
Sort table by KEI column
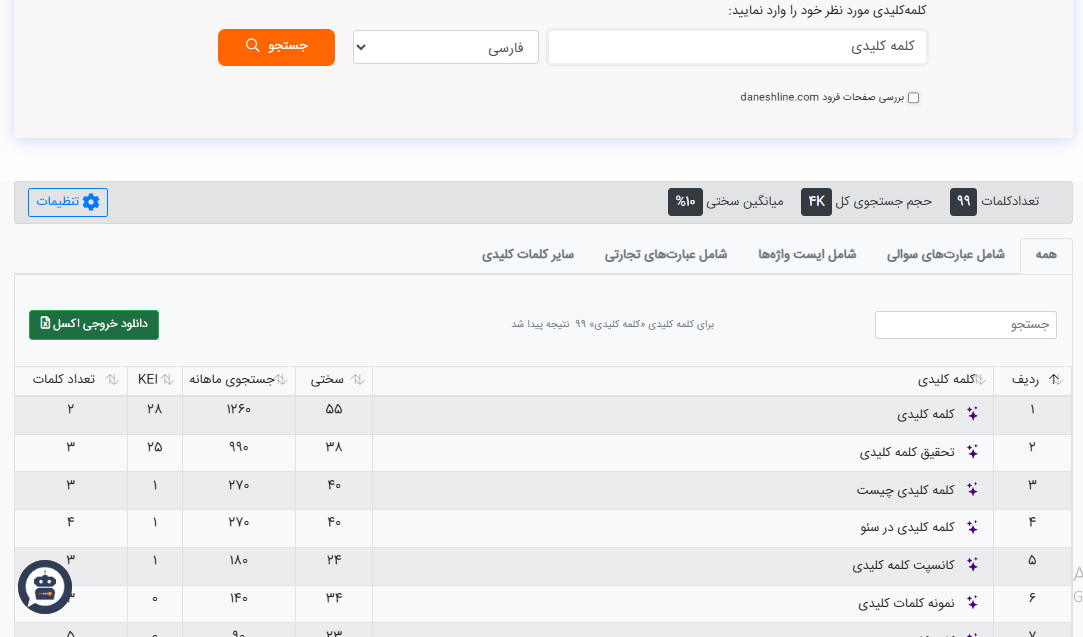(x=155, y=380)
